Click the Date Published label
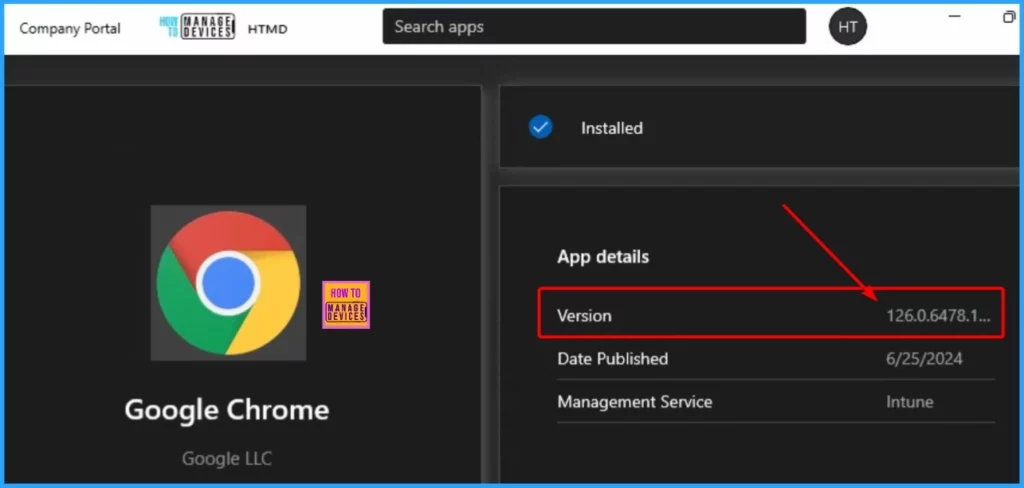 point(613,359)
